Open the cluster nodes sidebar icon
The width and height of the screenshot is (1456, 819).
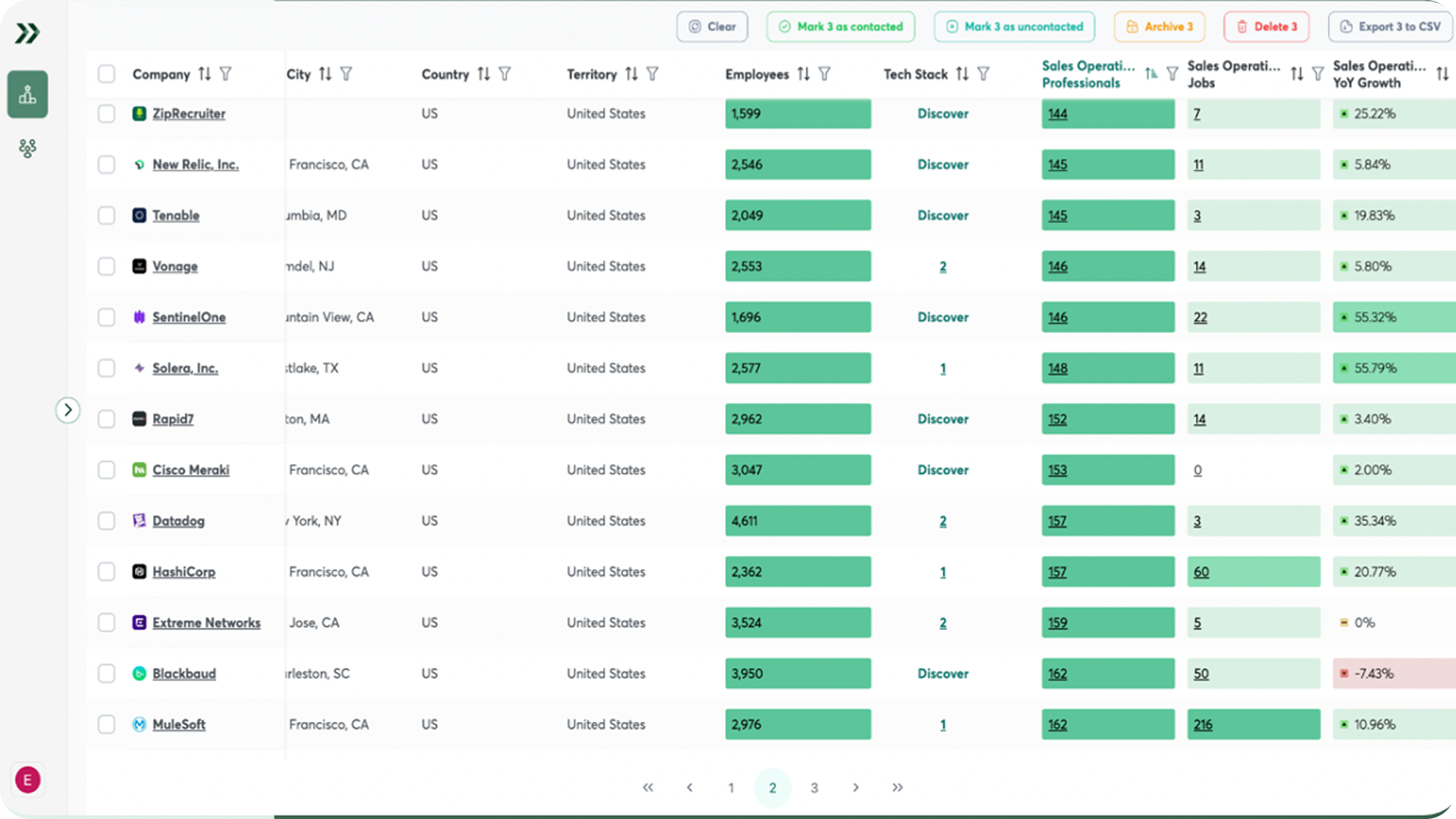(27, 148)
